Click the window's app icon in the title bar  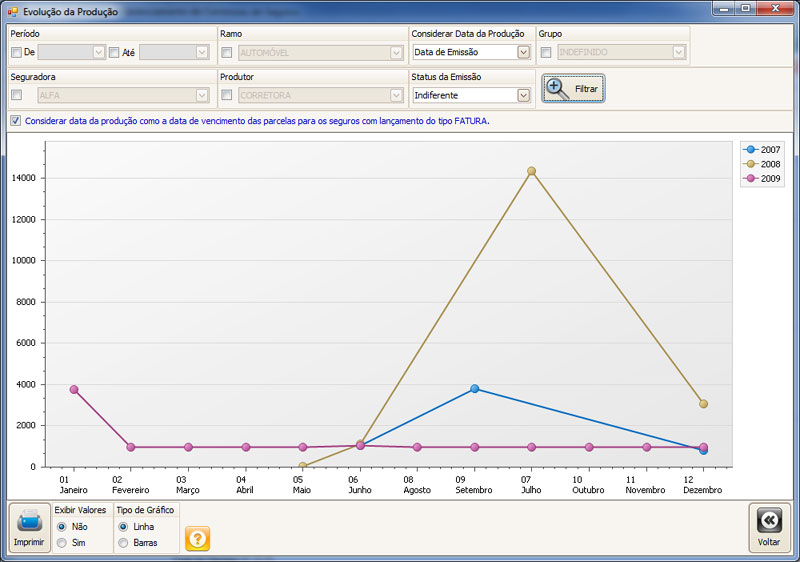pos(12,12)
